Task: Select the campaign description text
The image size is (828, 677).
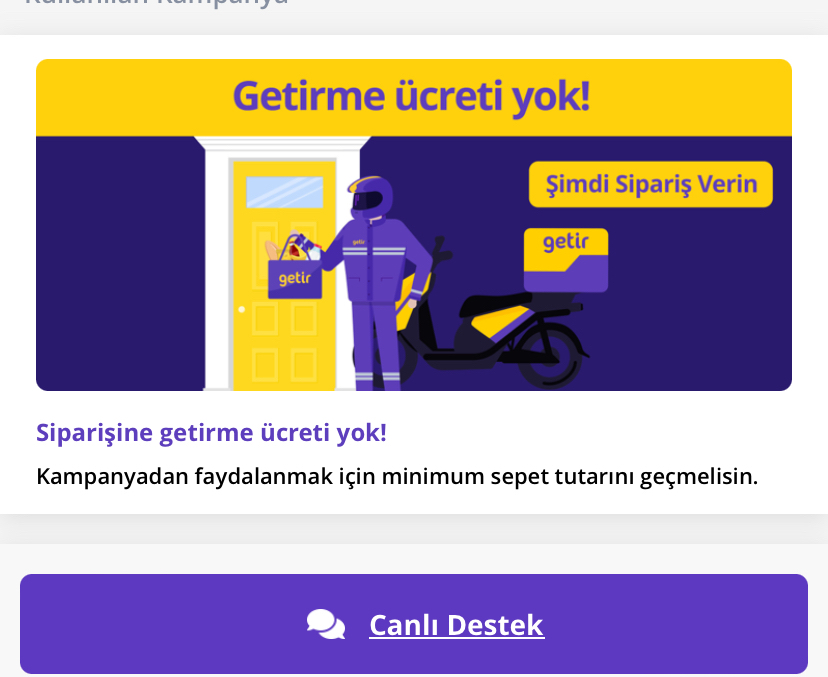Action: [397, 476]
